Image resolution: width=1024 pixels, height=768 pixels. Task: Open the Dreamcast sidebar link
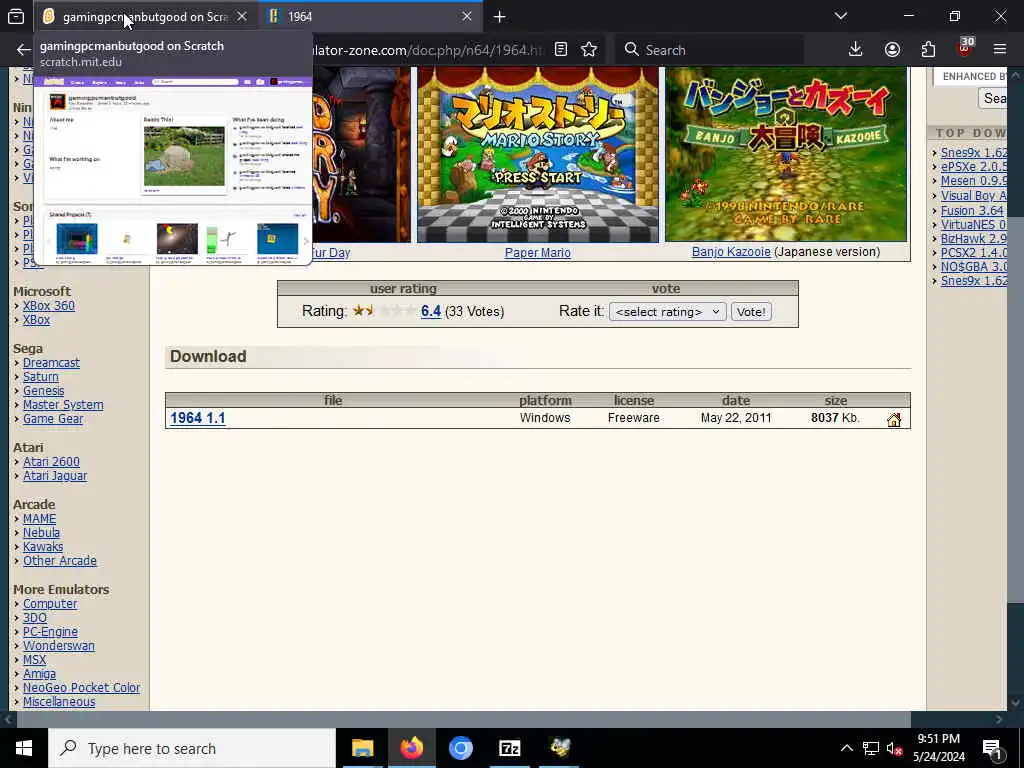(51, 363)
